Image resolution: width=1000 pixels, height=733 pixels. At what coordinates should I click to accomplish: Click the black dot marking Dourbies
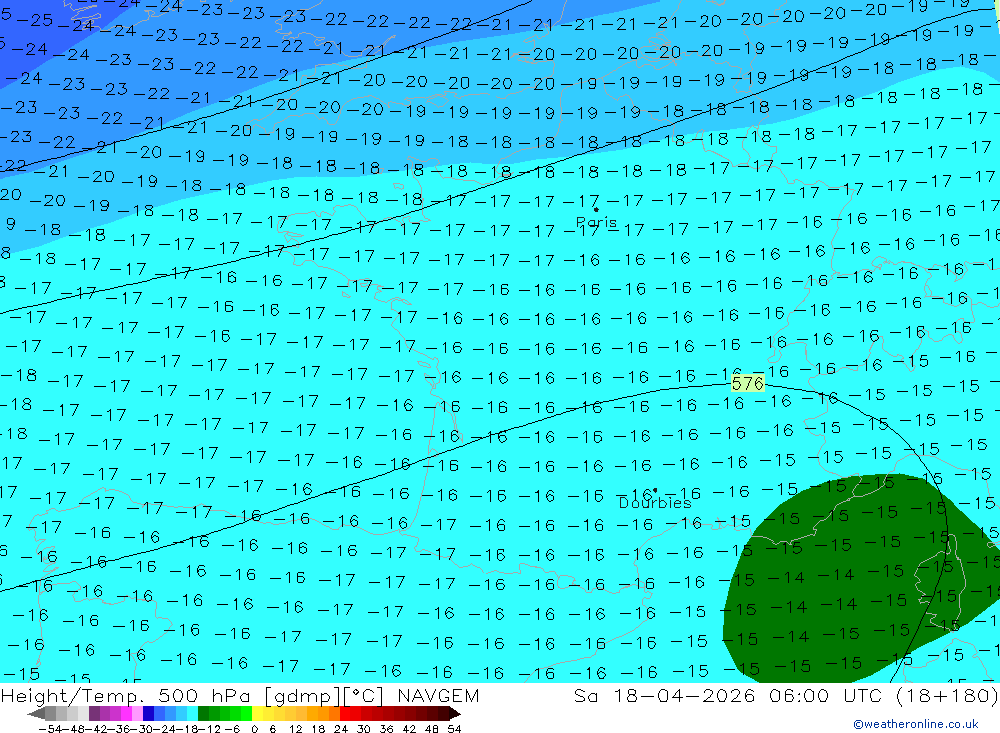pos(655,491)
